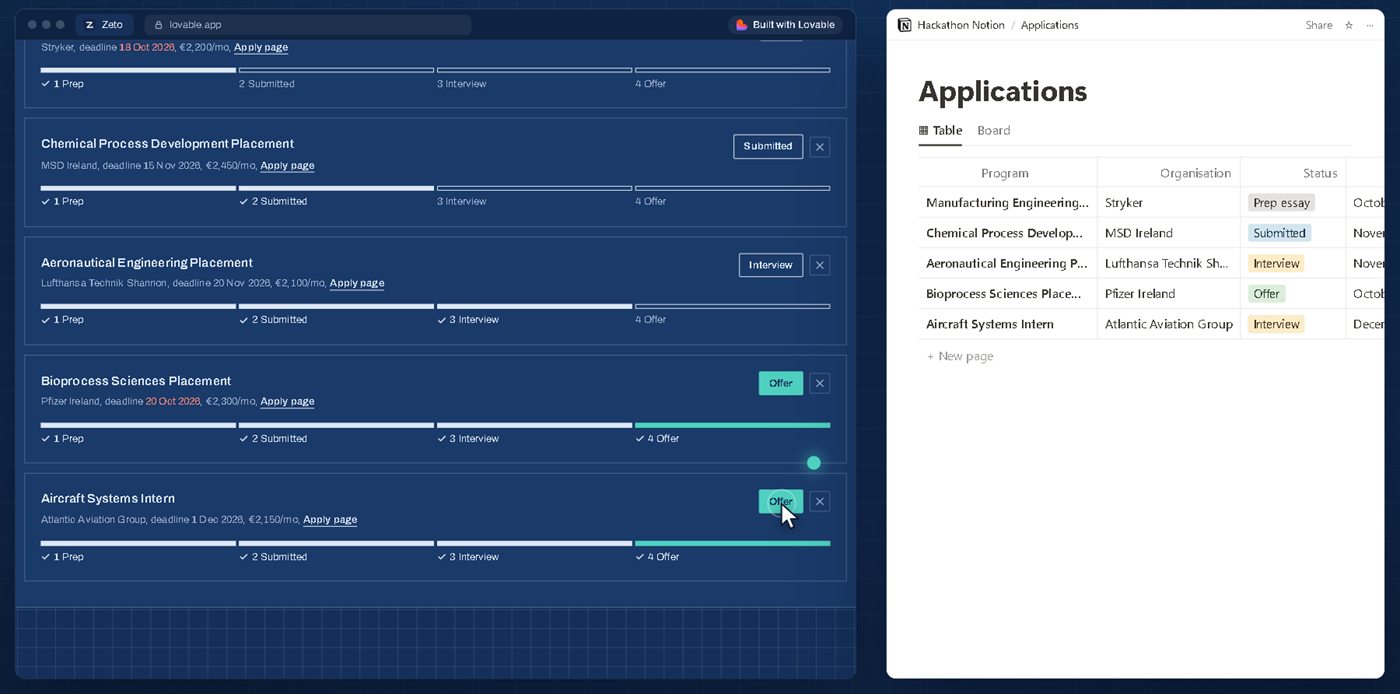Star the Notion Applications page

pyautogui.click(x=1349, y=25)
